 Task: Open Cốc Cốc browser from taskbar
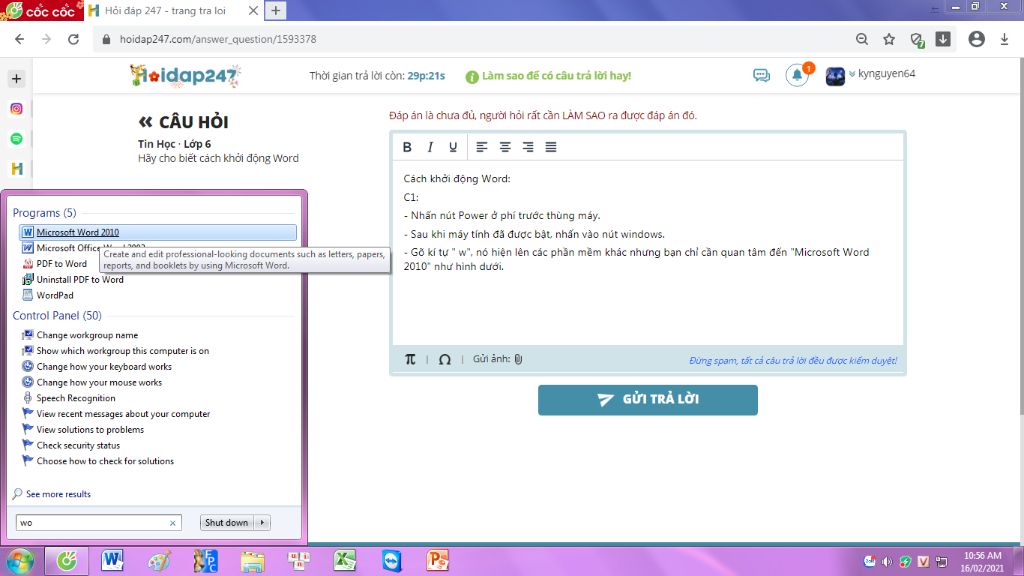pos(67,561)
